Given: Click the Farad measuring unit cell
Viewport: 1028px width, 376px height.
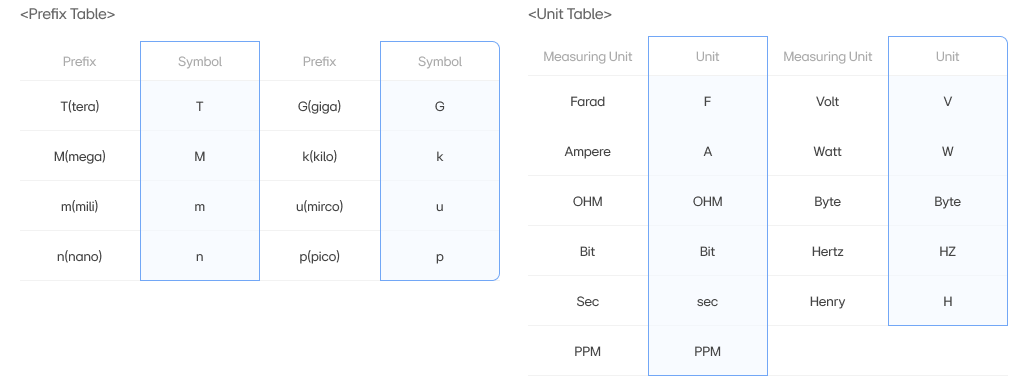Looking at the screenshot, I should point(587,102).
